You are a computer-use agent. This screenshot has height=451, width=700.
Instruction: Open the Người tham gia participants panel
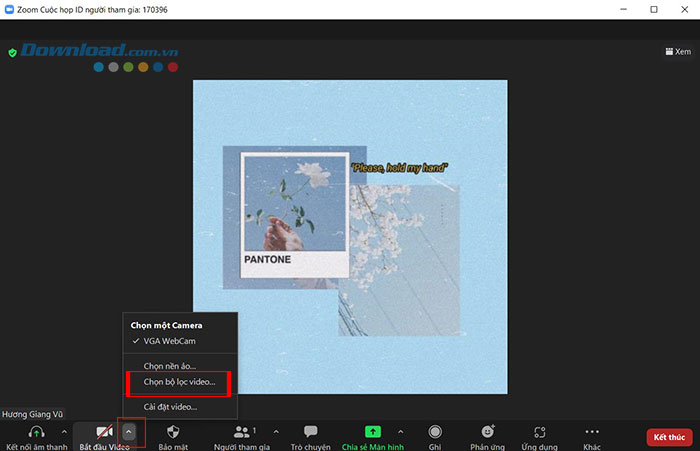(242, 432)
